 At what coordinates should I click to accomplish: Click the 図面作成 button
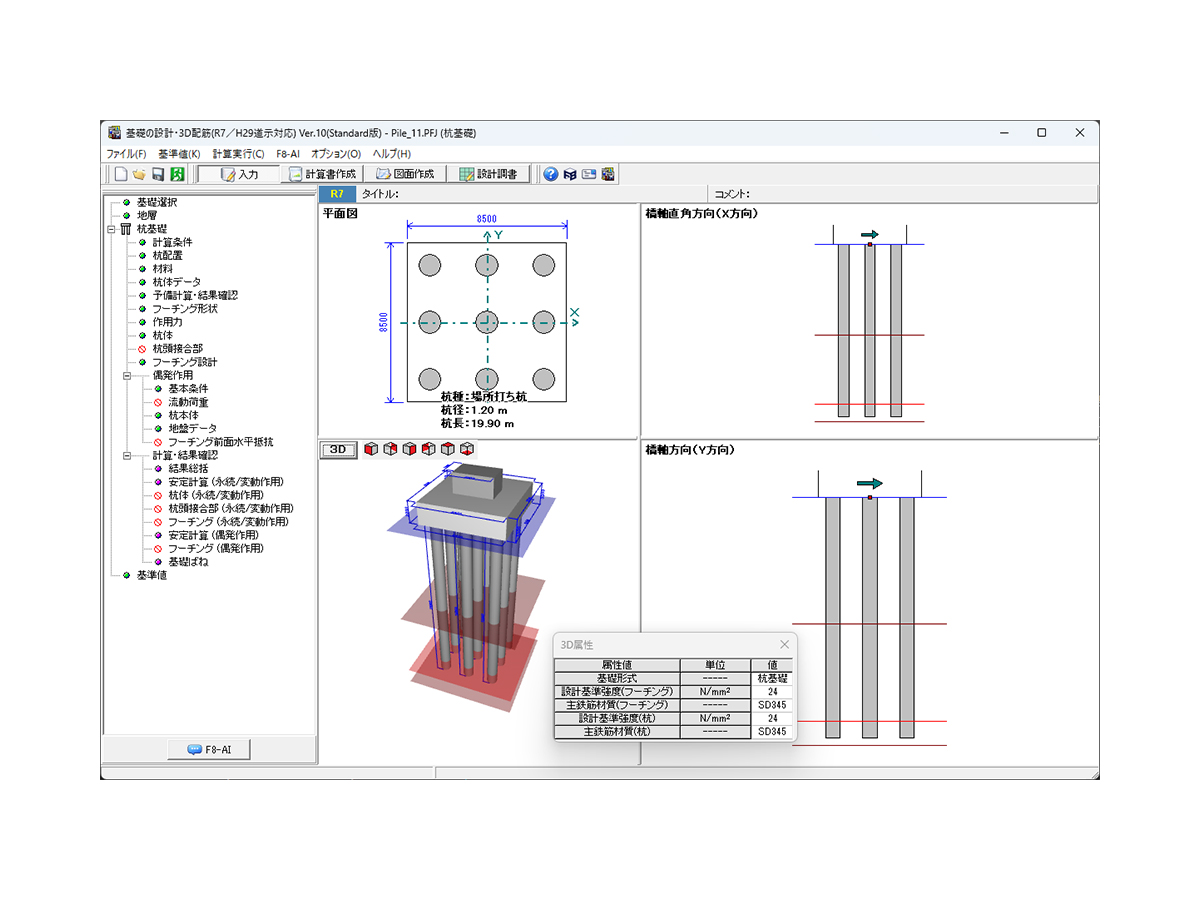tap(404, 174)
